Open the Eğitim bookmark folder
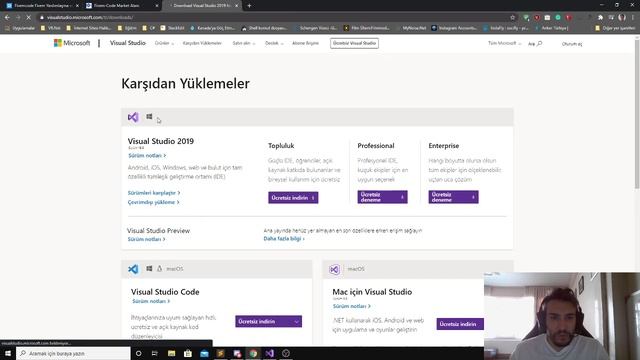The height and width of the screenshot is (360, 640). (x=127, y=28)
